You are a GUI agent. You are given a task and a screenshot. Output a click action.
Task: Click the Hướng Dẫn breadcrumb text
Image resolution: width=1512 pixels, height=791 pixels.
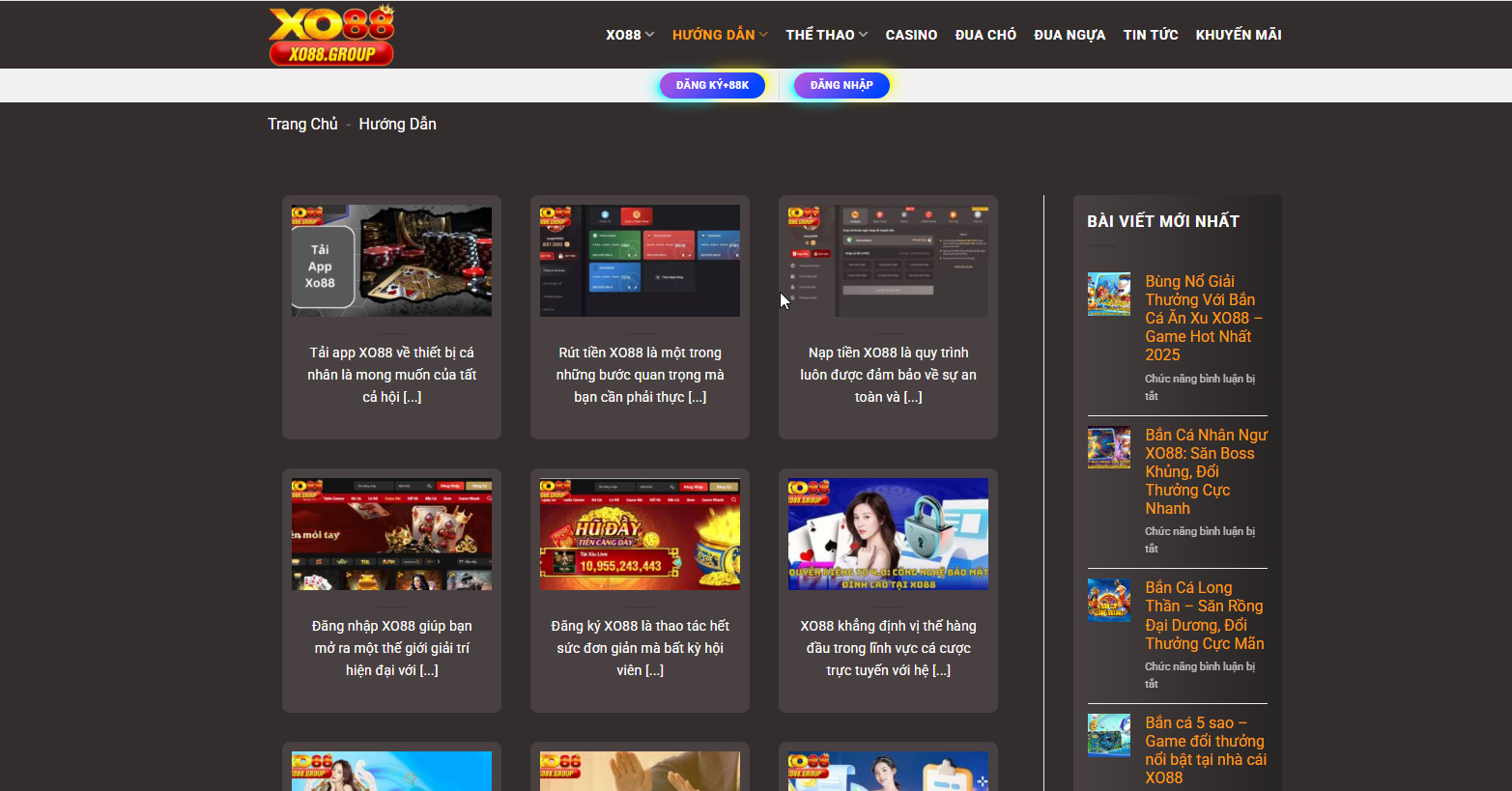tap(397, 124)
